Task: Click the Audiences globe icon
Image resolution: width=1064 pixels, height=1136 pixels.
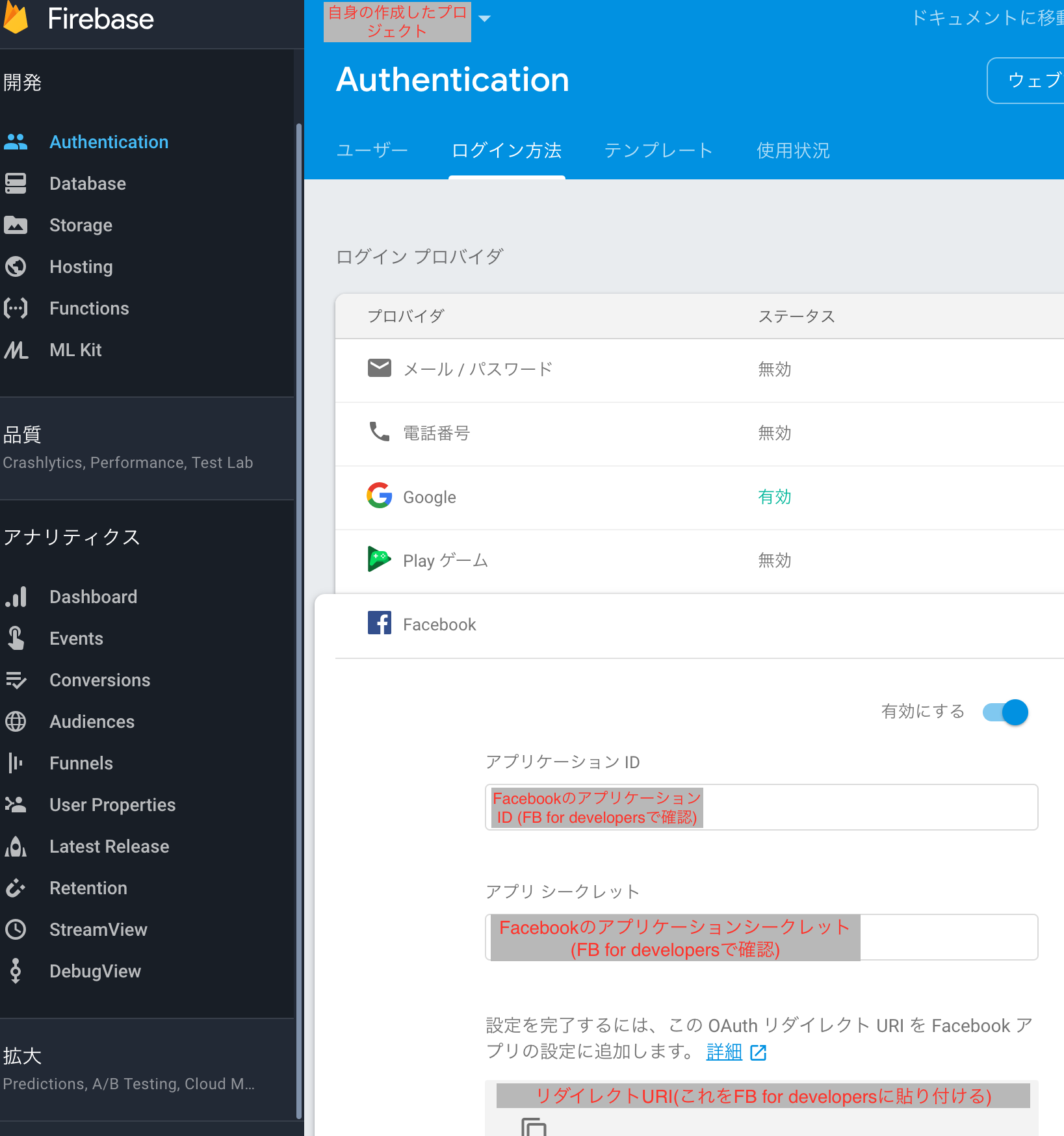Action: tap(16, 721)
